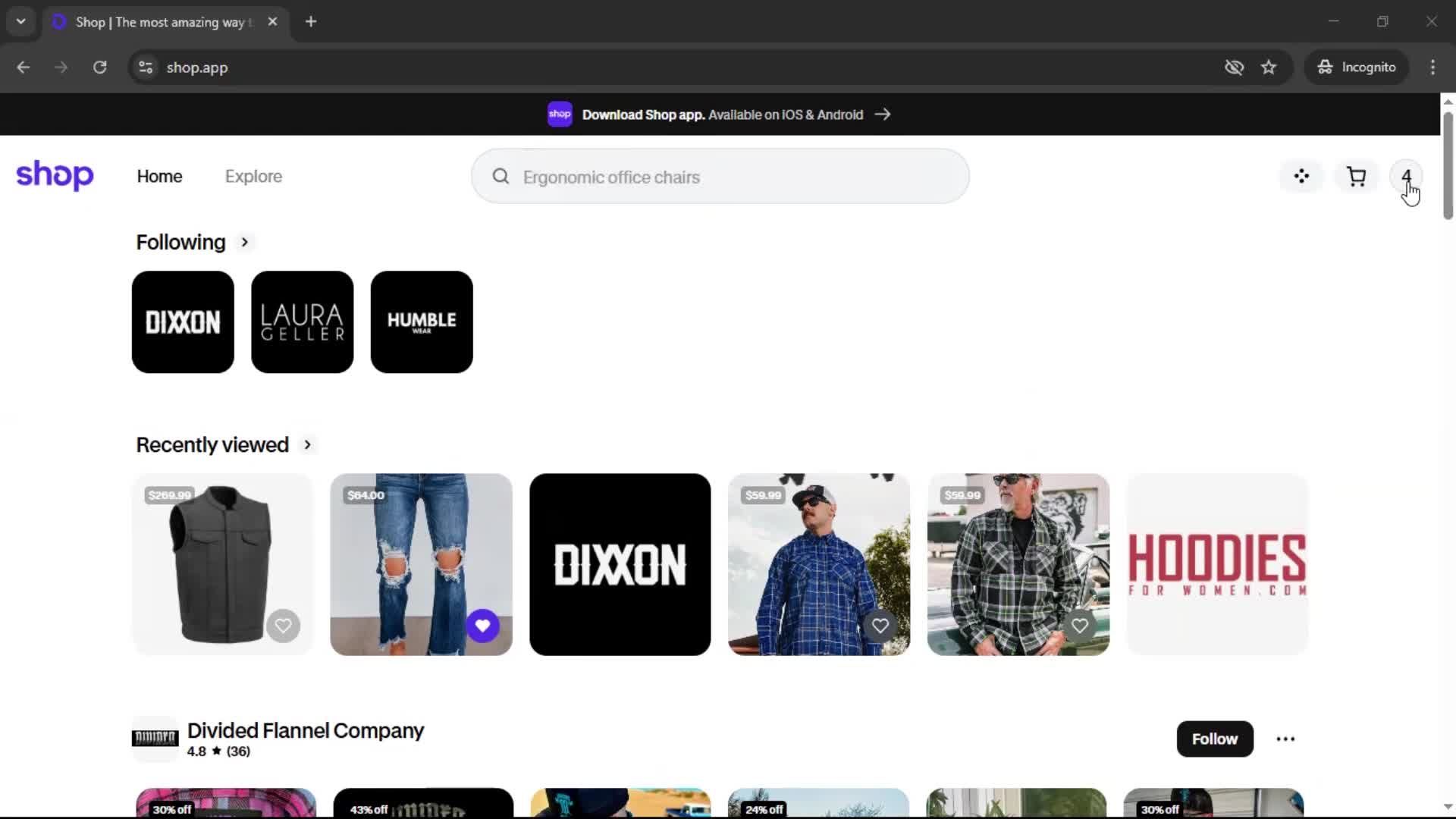Favorite the $269.99 black vest
The image size is (1456, 819).
pyautogui.click(x=283, y=626)
